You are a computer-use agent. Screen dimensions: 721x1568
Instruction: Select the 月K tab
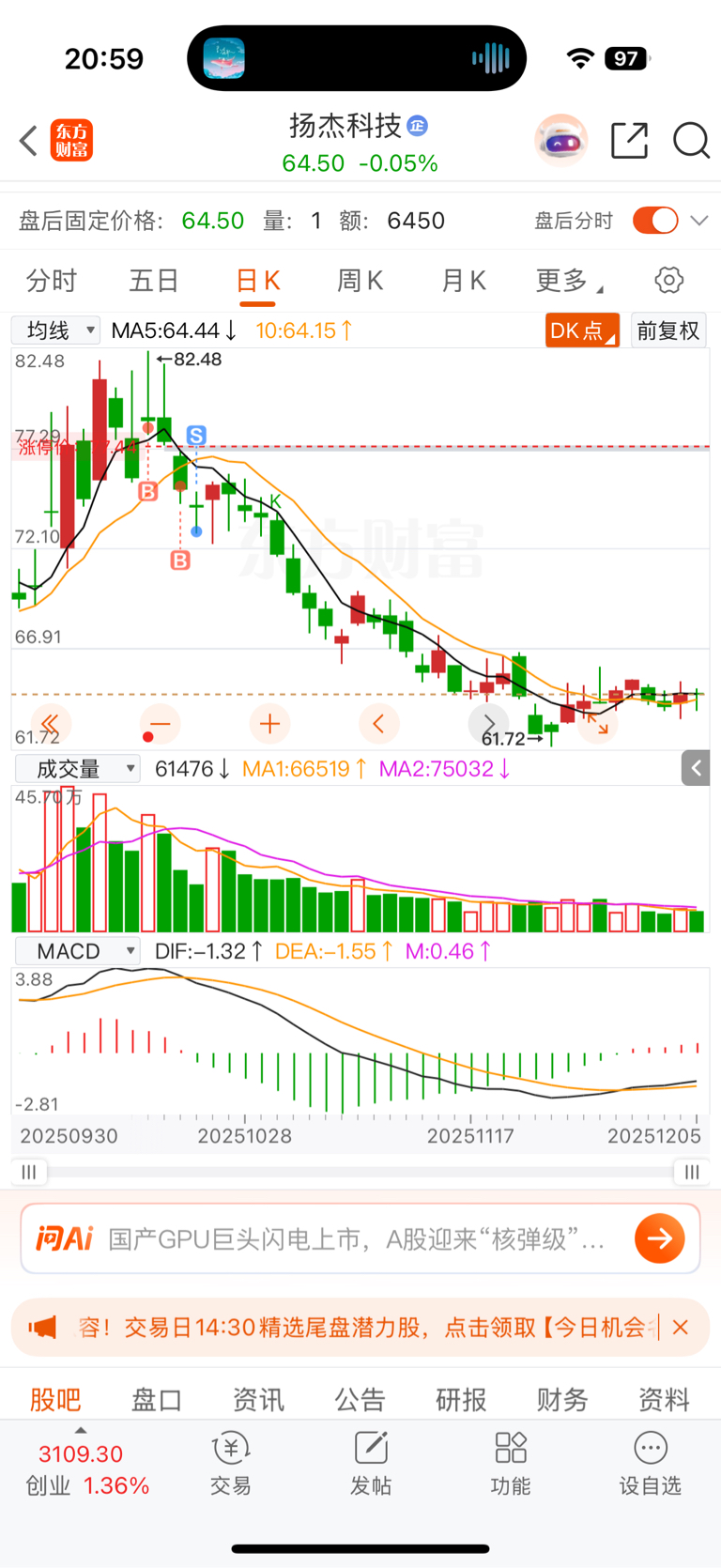click(463, 280)
